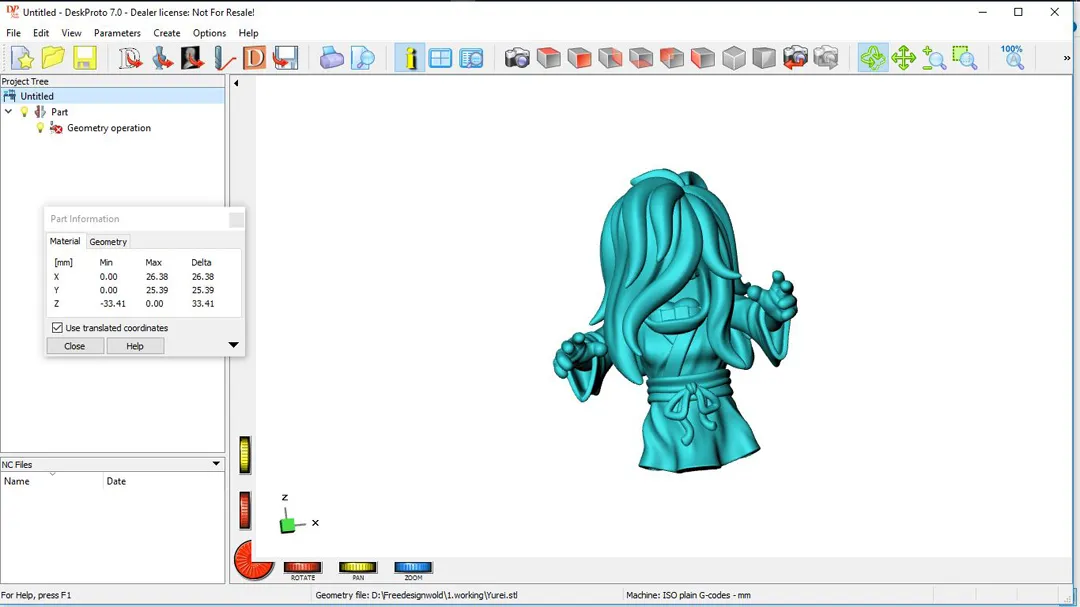Viewport: 1080px width, 607px height.
Task: Collapse the Part tree node
Action: 8,112
